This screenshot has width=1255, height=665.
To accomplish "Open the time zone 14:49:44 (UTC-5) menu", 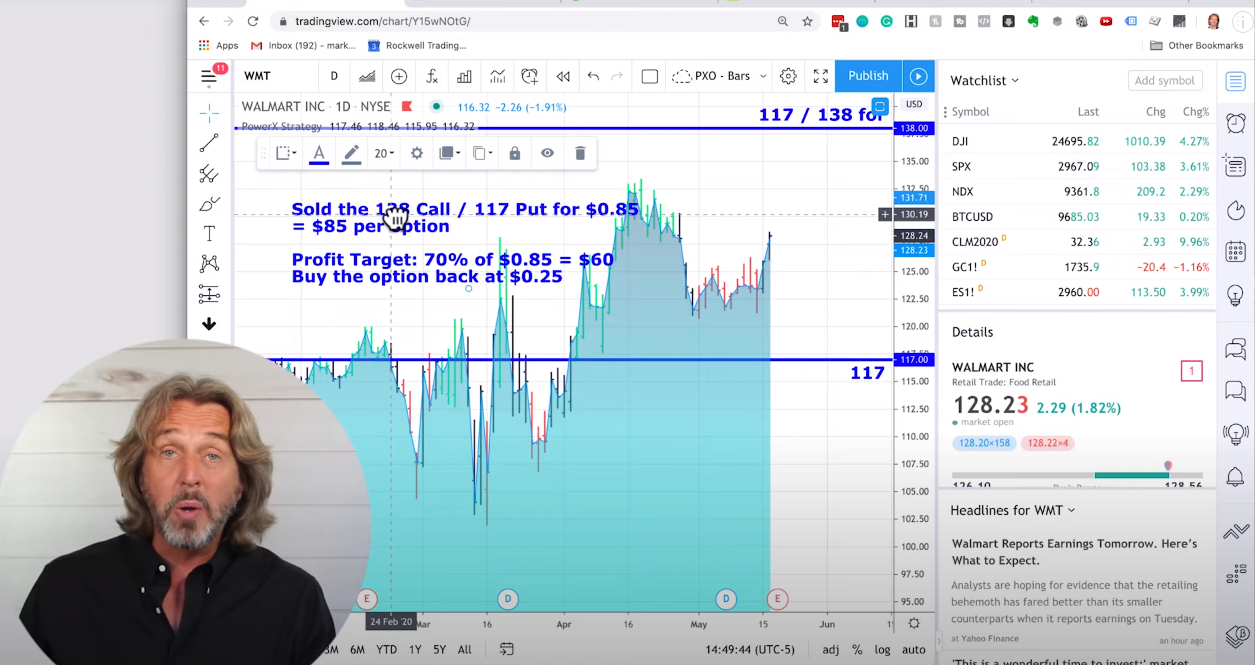I will [x=749, y=649].
